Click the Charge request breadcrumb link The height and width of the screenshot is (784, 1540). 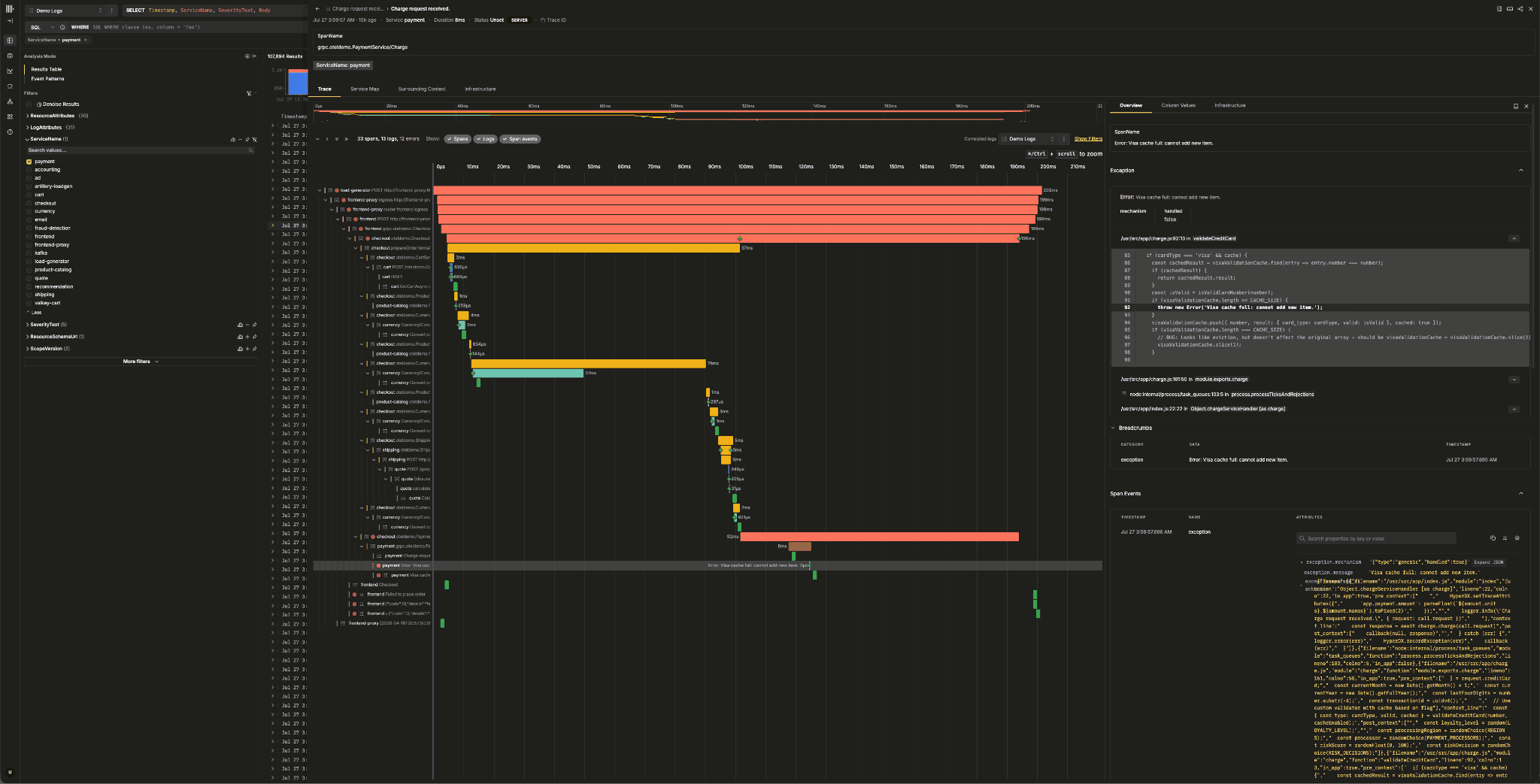(x=356, y=9)
